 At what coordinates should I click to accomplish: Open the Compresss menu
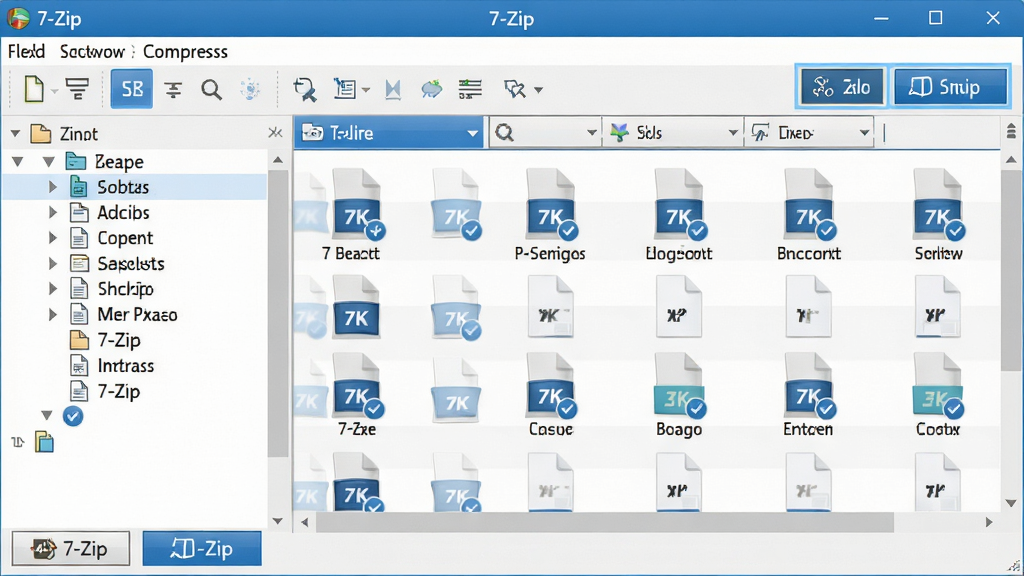(185, 52)
